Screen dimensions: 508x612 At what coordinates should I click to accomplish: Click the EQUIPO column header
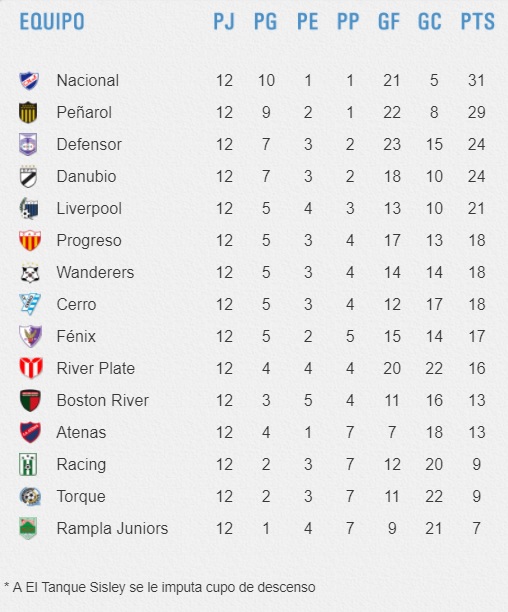pos(52,21)
